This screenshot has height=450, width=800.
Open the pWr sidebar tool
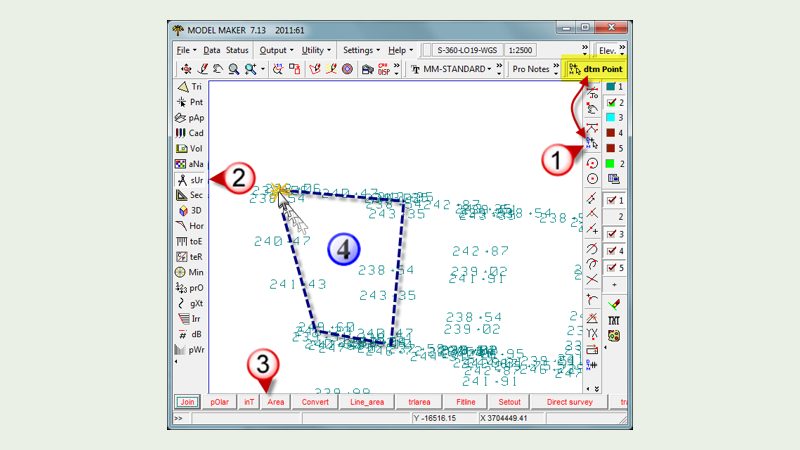point(189,350)
